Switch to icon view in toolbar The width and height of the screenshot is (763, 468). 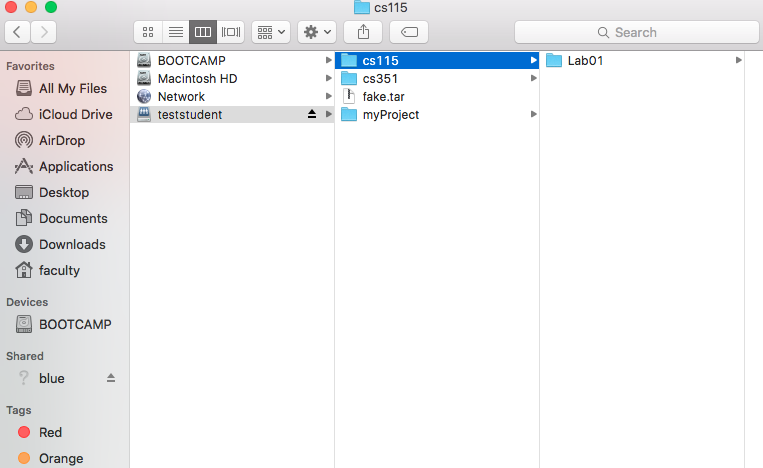coord(148,32)
